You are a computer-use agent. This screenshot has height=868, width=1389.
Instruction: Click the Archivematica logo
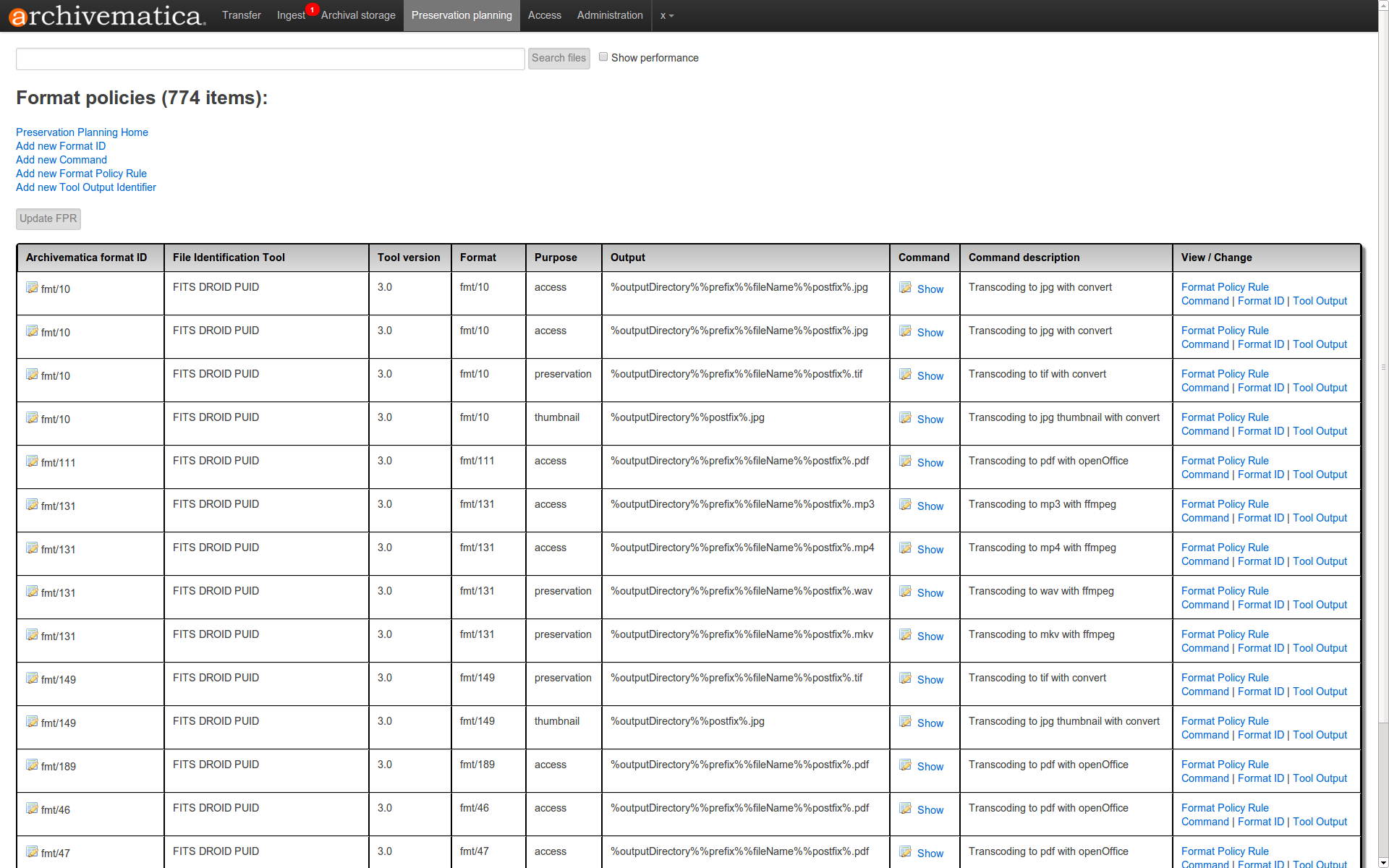pos(107,16)
